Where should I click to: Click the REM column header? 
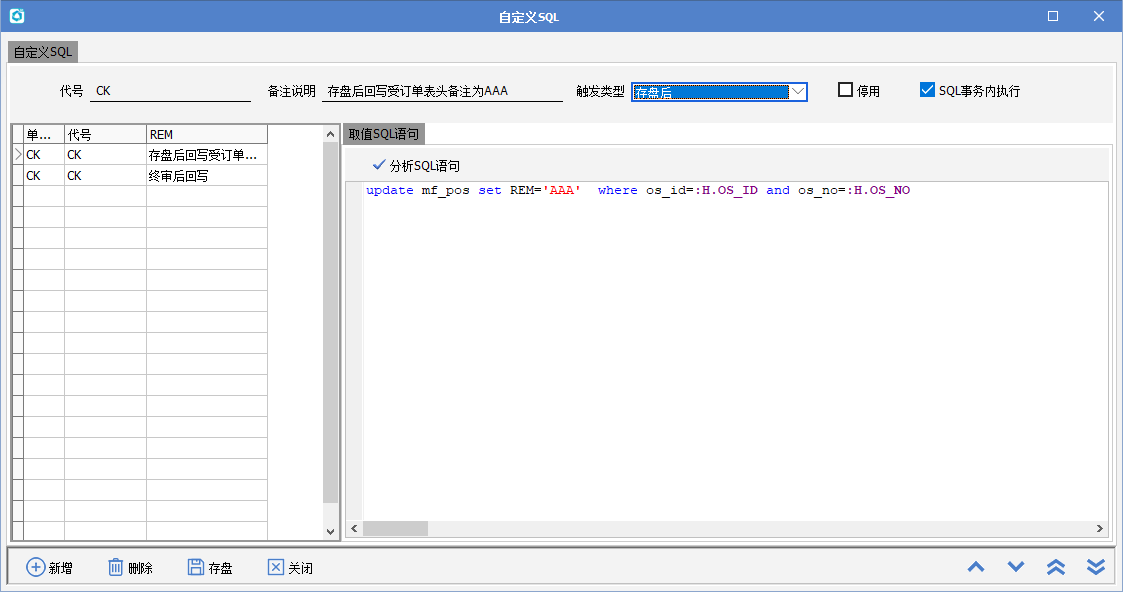pyautogui.click(x=206, y=134)
